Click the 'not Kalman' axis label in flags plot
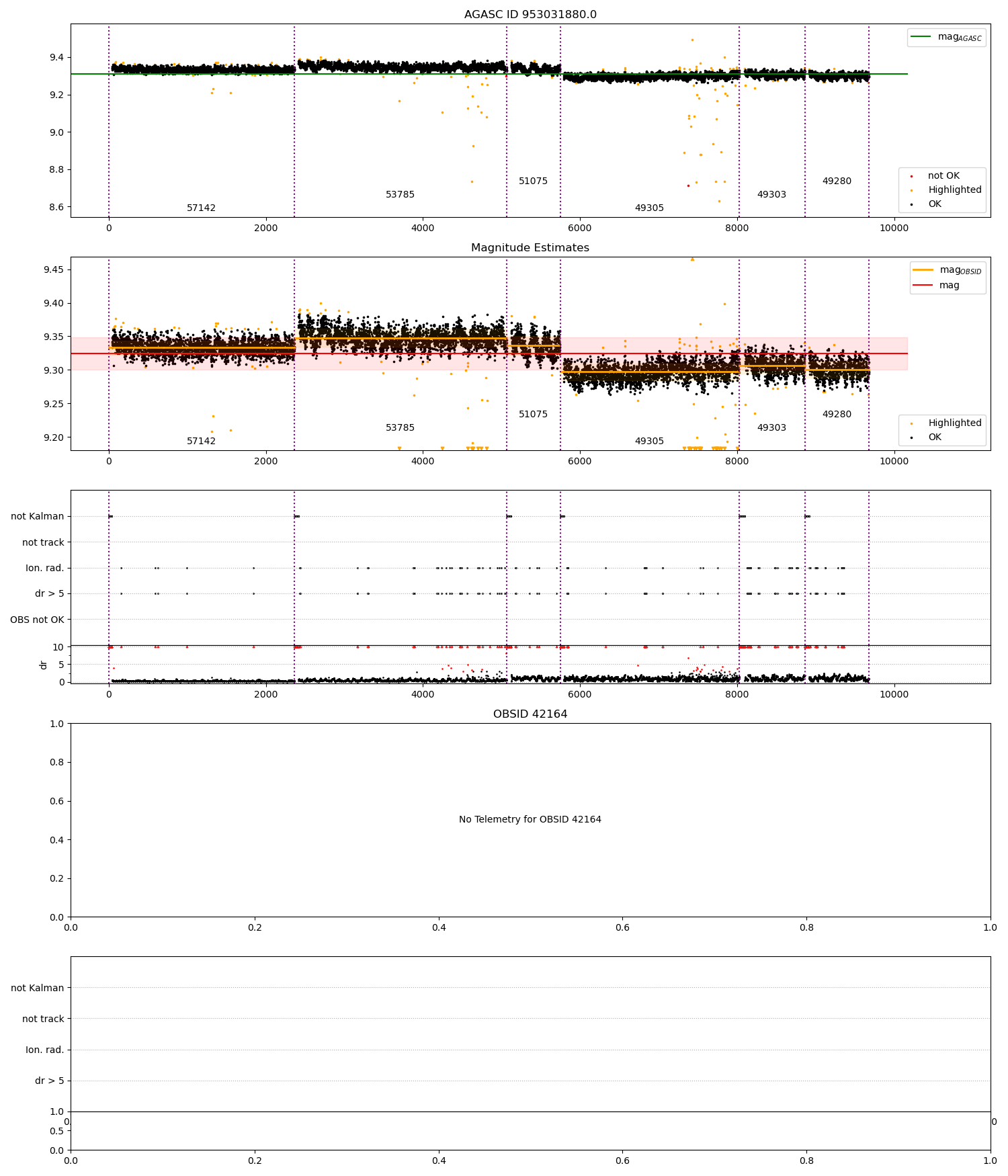 pyautogui.click(x=38, y=517)
